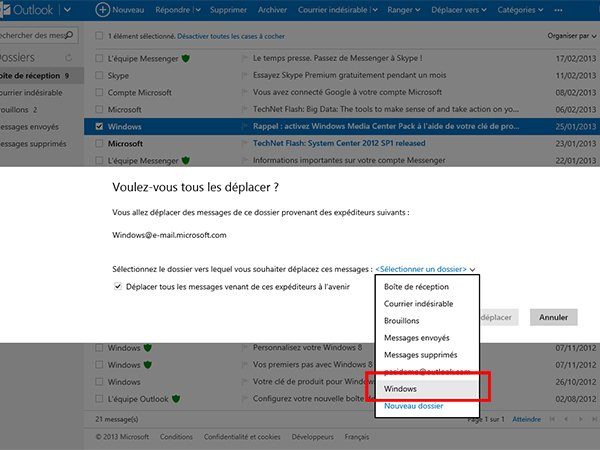Screen dimensions: 600x450
Task: Open the Organiser par sort dropdown
Action: point(572,36)
